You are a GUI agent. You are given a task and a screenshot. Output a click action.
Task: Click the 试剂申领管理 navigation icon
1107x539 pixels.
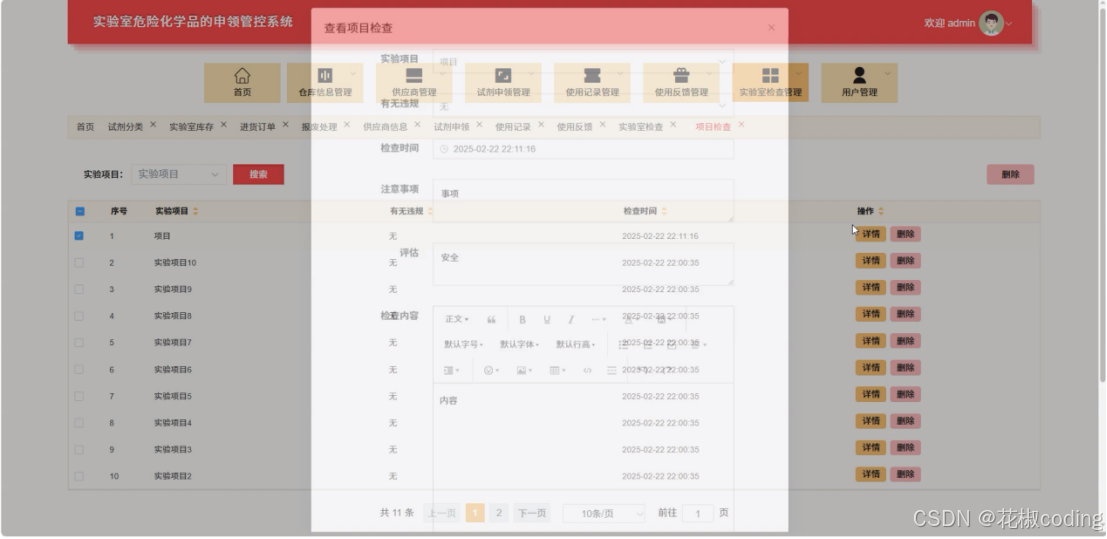tap(503, 76)
